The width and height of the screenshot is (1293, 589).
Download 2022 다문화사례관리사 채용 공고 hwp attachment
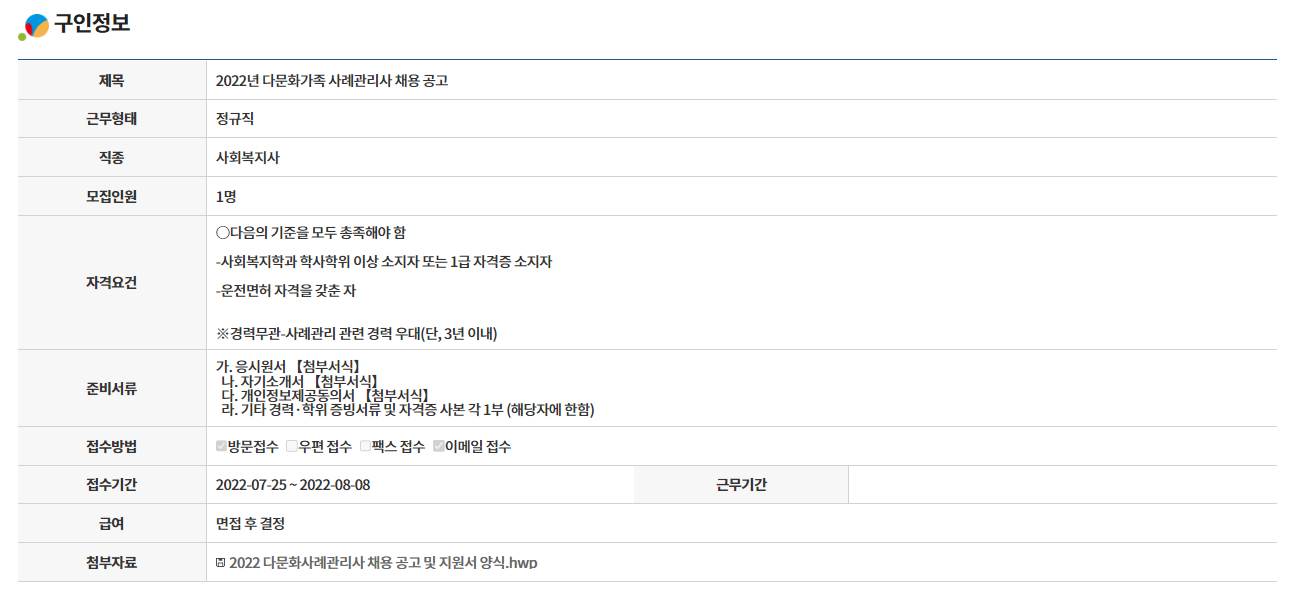tap(384, 563)
